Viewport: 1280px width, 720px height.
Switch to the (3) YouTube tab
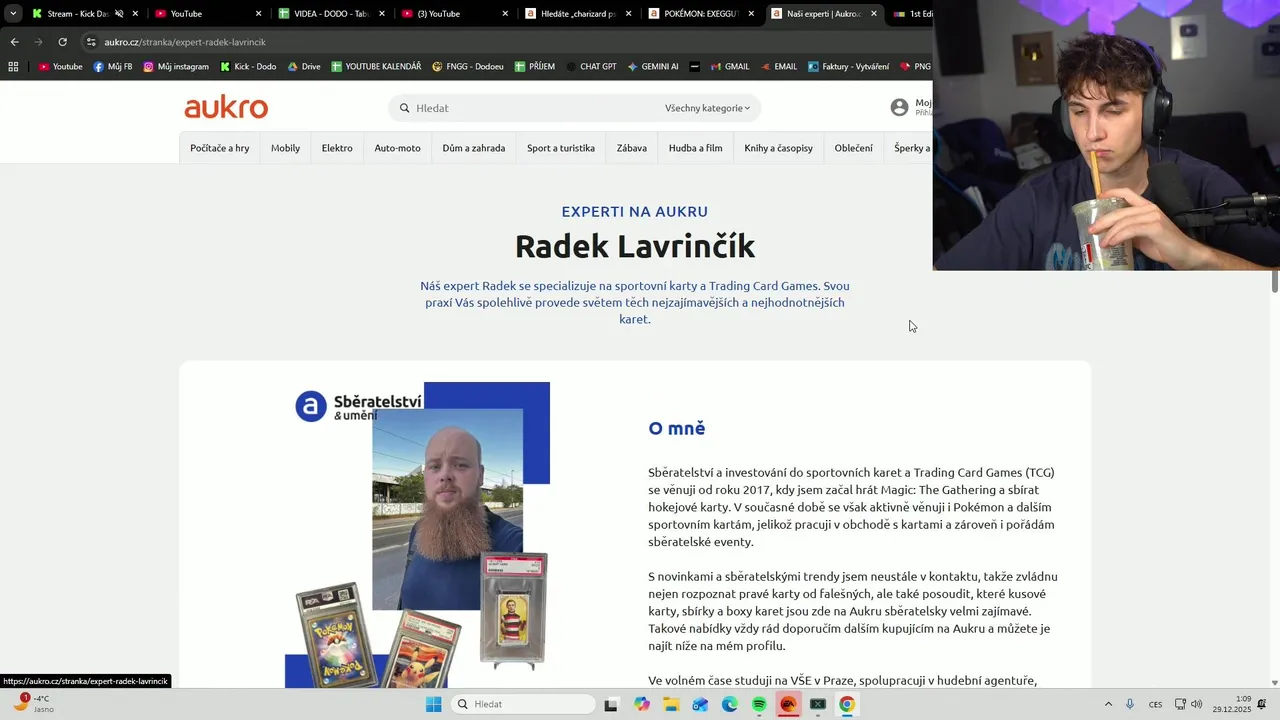[454, 14]
